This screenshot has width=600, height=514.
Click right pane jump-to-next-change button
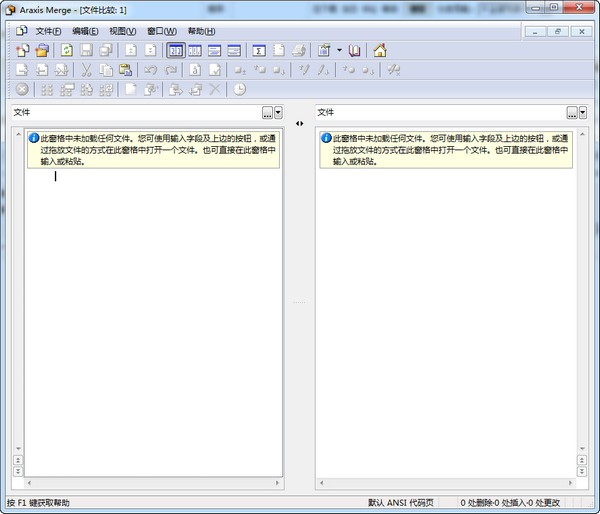tap(582, 471)
